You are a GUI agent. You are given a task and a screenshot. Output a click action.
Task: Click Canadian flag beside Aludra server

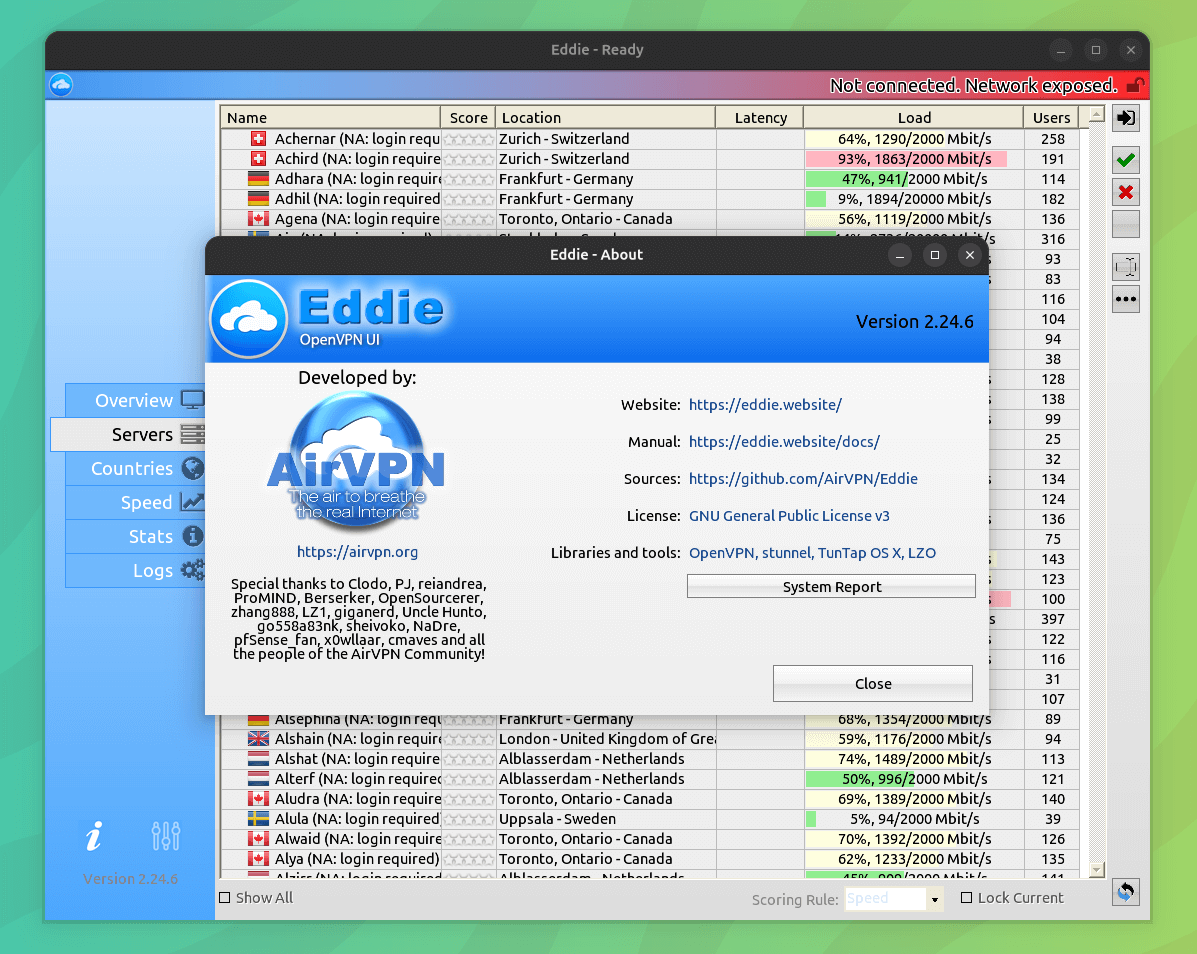[259, 799]
